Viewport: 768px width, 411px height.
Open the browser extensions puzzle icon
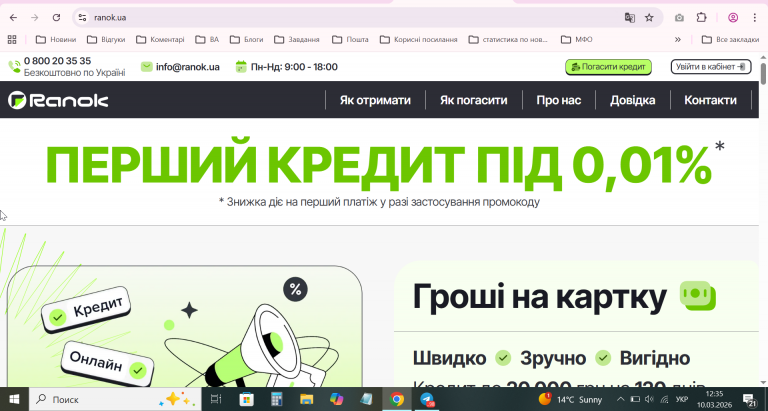pyautogui.click(x=701, y=18)
